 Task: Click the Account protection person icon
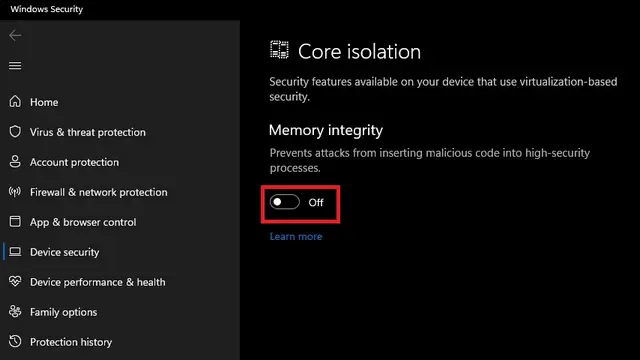15,162
